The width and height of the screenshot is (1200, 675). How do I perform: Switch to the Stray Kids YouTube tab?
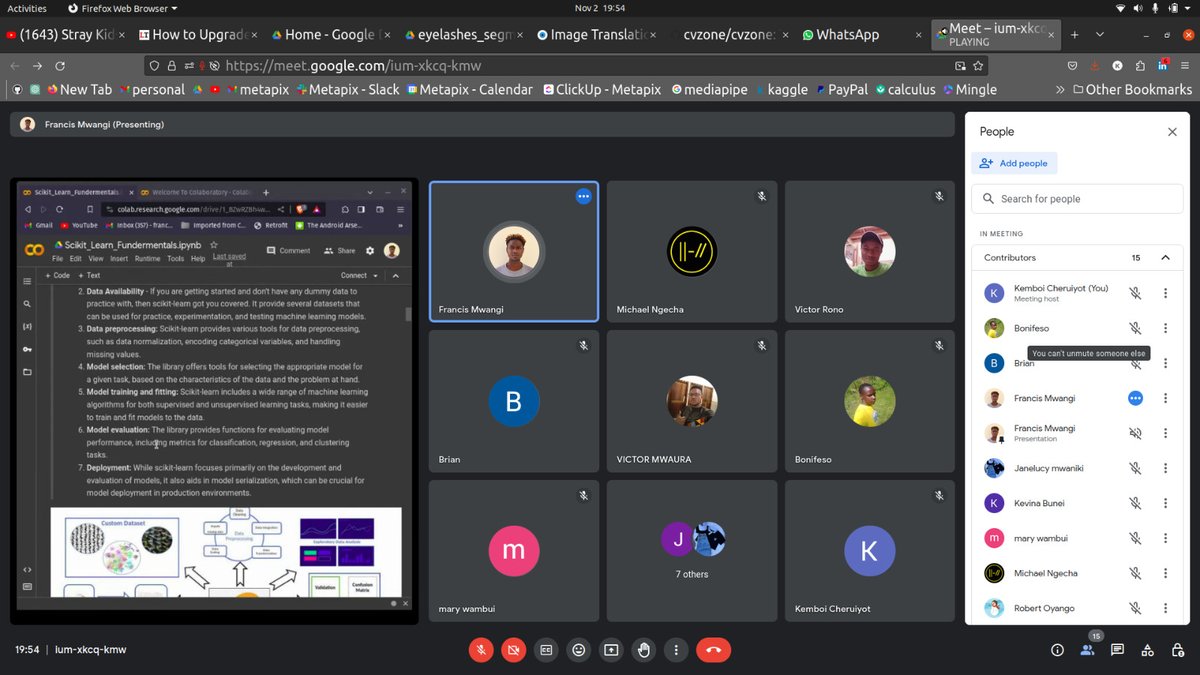pyautogui.click(x=65, y=34)
